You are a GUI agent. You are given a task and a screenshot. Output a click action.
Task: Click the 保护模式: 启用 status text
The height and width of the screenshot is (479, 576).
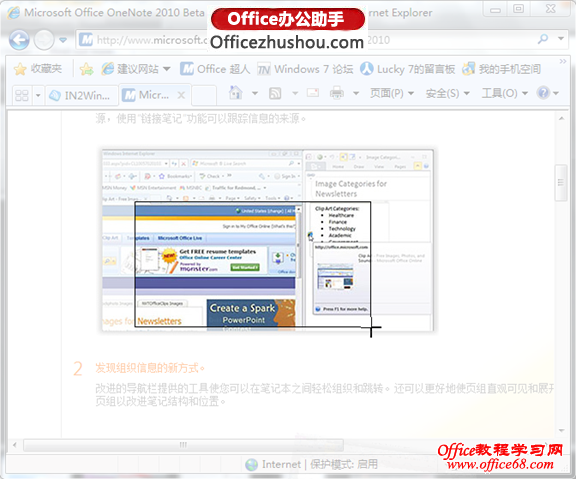[344, 464]
